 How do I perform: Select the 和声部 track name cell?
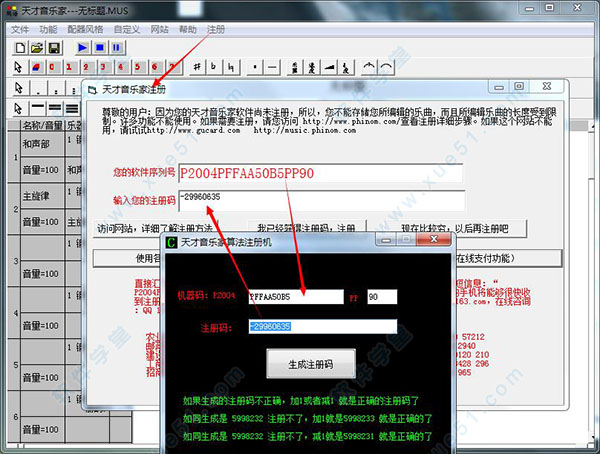(x=42, y=144)
